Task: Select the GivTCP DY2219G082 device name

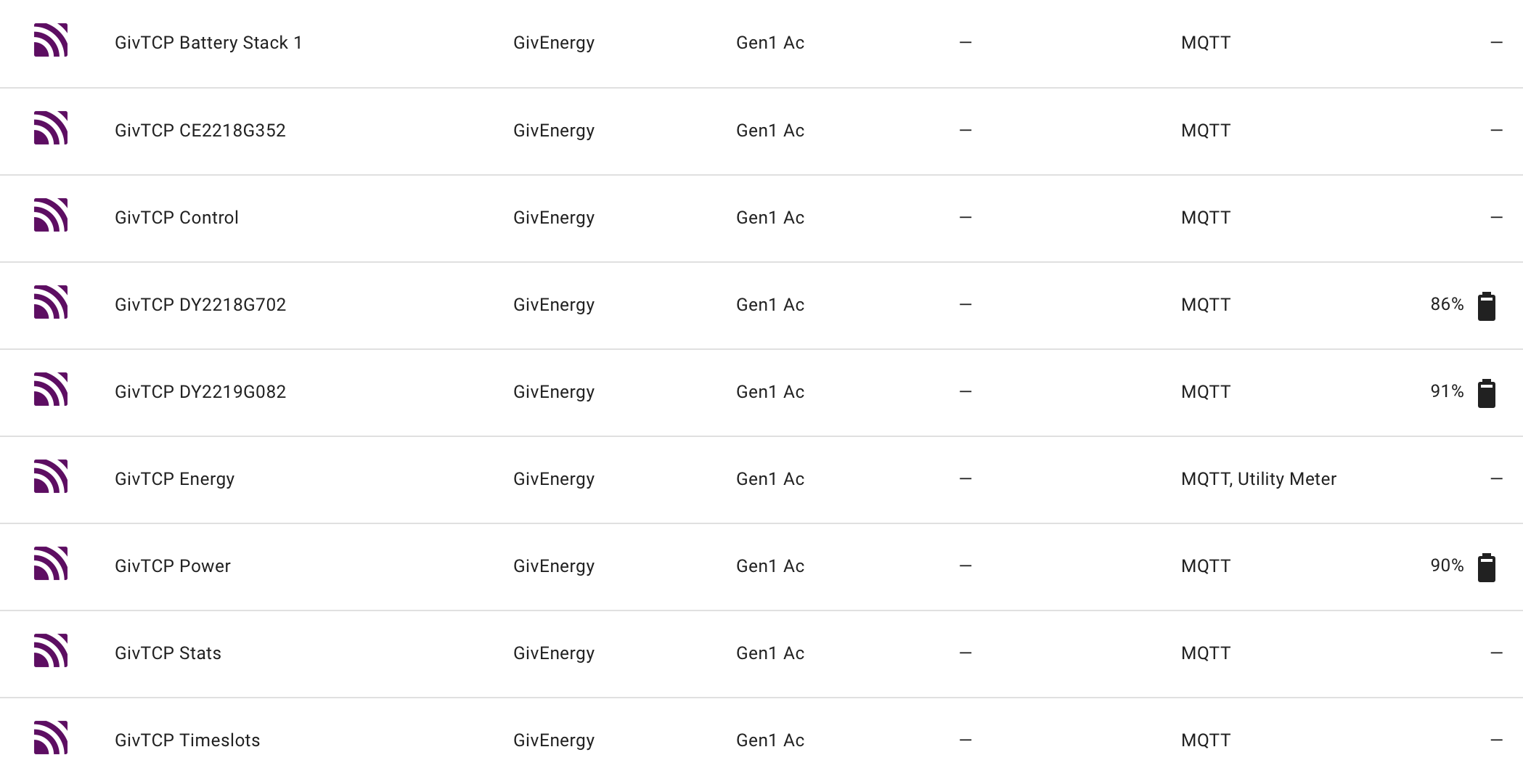Action: click(x=200, y=392)
